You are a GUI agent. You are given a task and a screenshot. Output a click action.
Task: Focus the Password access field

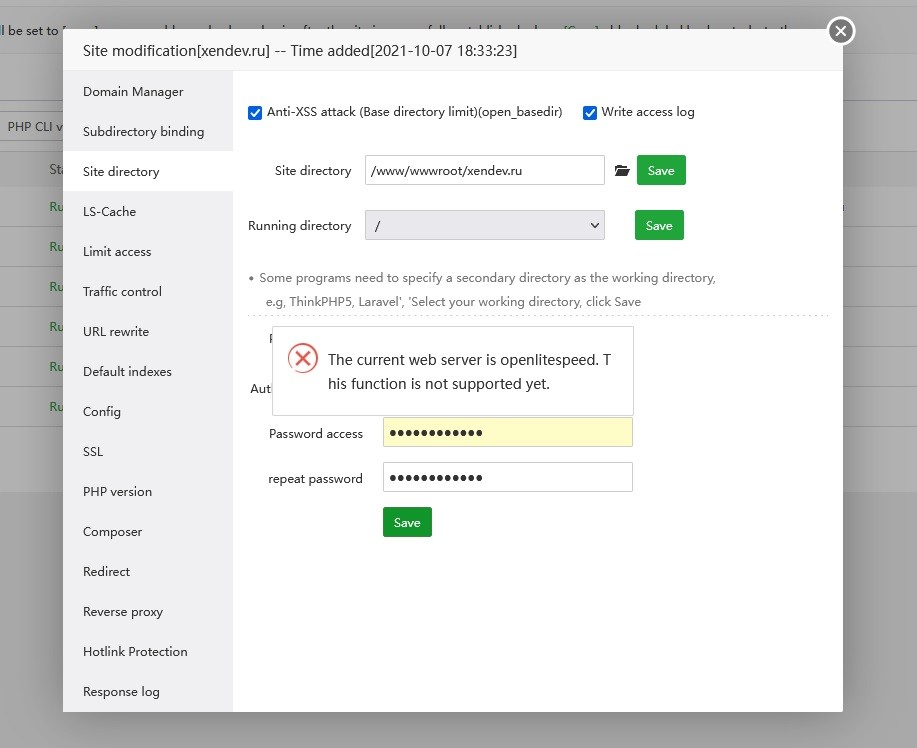point(508,432)
